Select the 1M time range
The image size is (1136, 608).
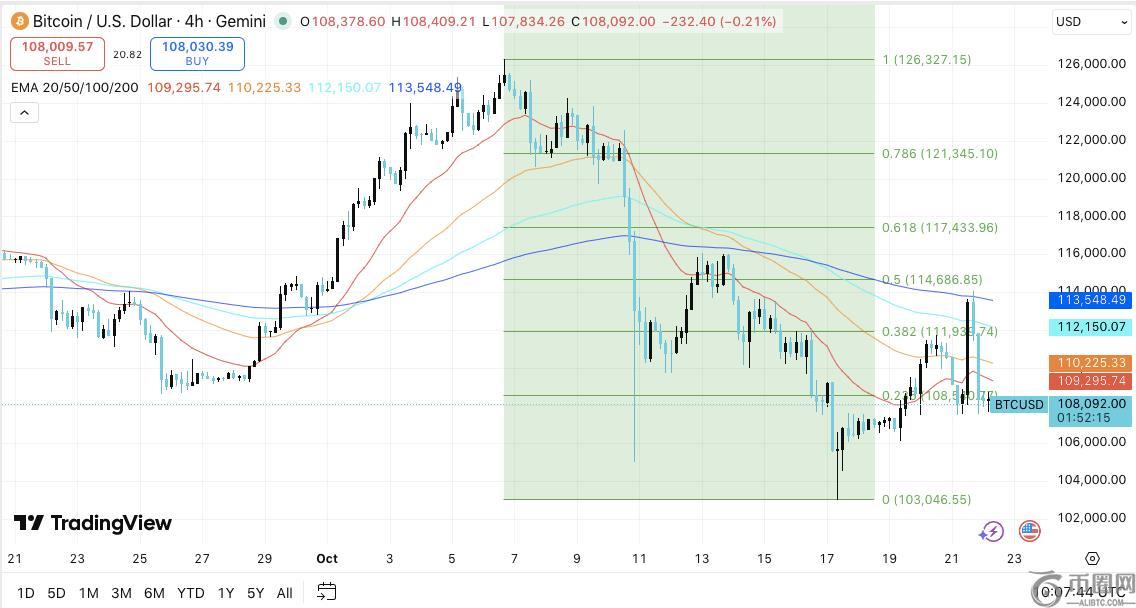pyautogui.click(x=88, y=593)
